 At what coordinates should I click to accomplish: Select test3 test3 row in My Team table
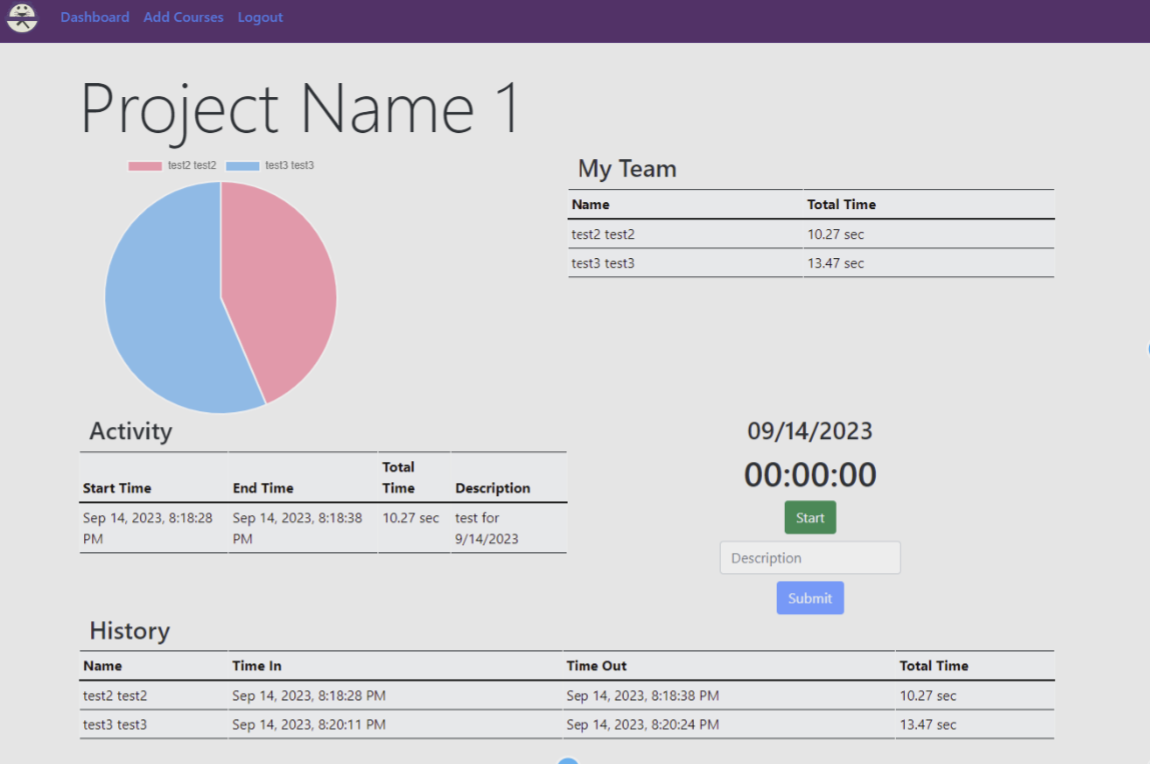(603, 263)
